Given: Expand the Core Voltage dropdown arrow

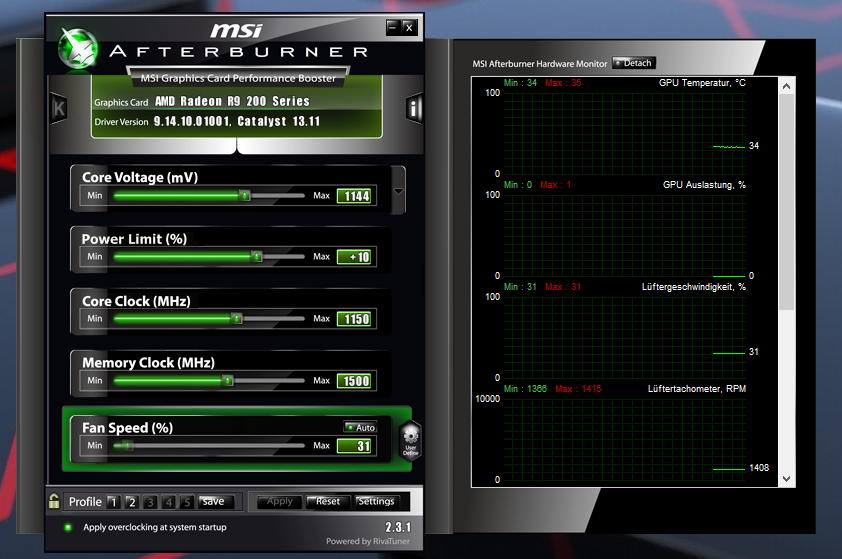Looking at the screenshot, I should coord(398,191).
